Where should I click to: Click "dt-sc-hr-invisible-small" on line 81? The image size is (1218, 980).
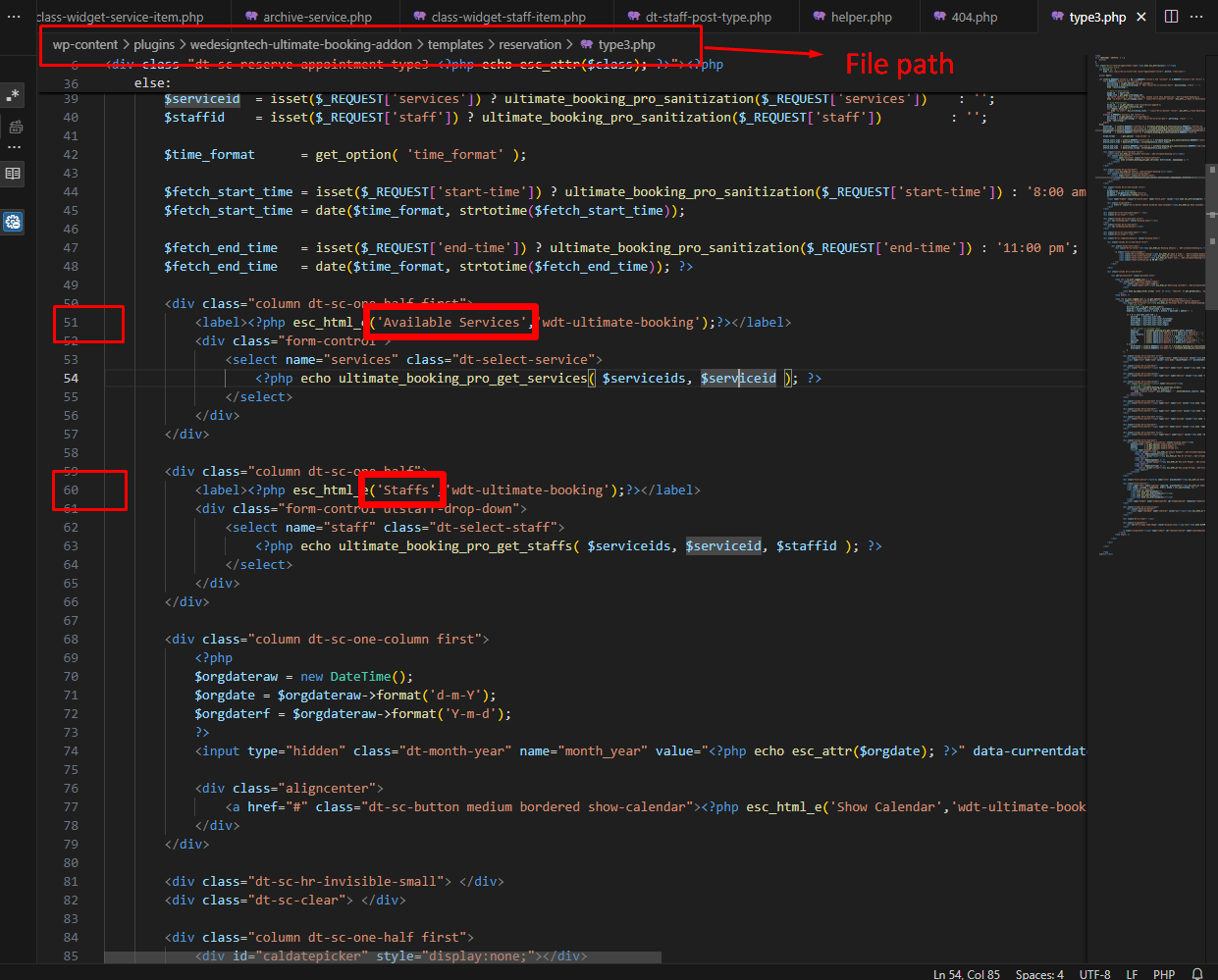click(349, 881)
